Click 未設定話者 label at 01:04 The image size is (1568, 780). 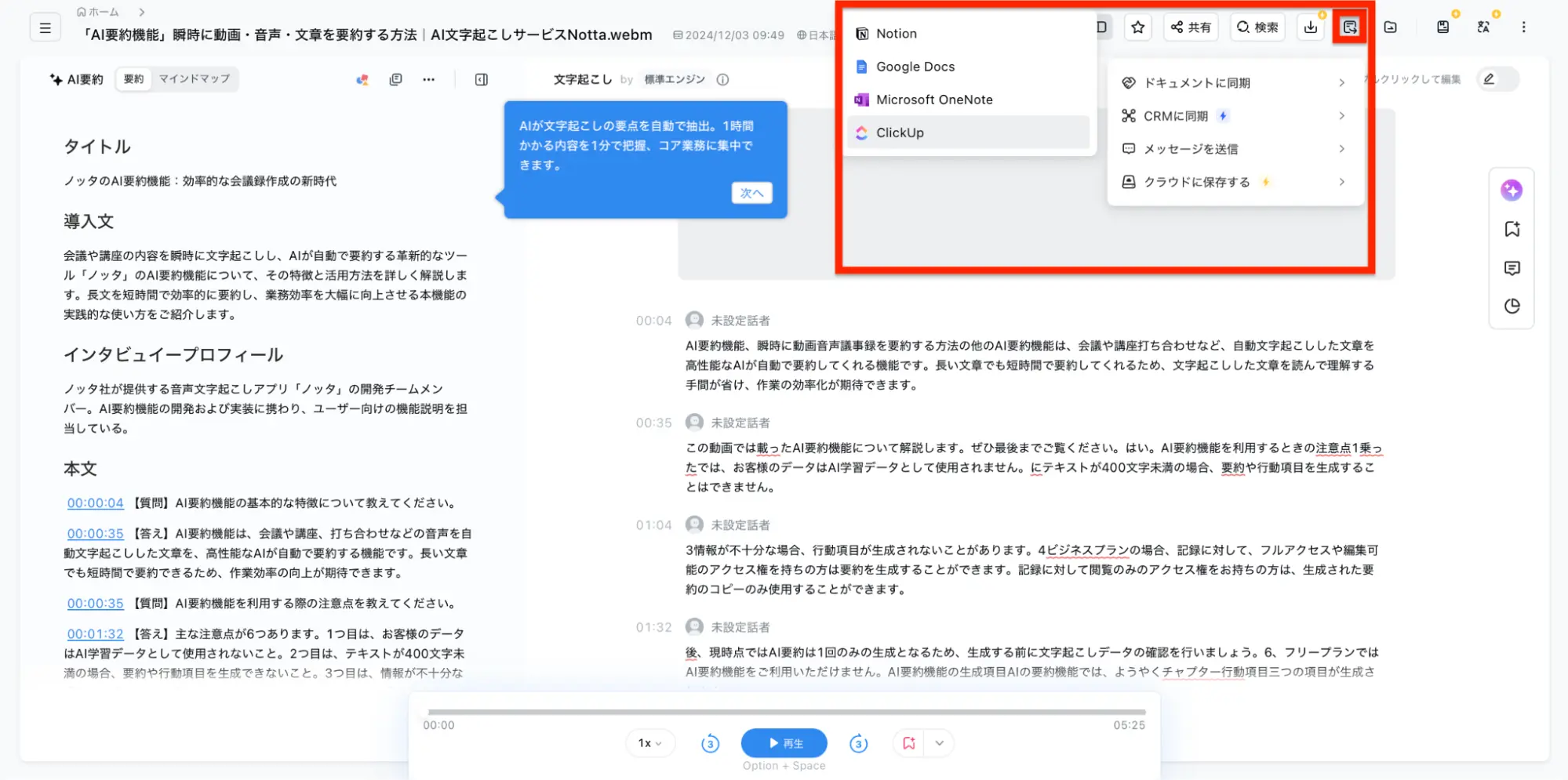click(740, 525)
